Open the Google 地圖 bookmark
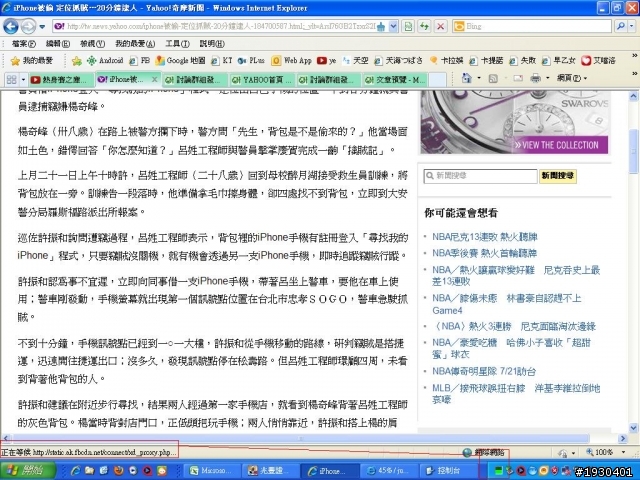 click(180, 61)
